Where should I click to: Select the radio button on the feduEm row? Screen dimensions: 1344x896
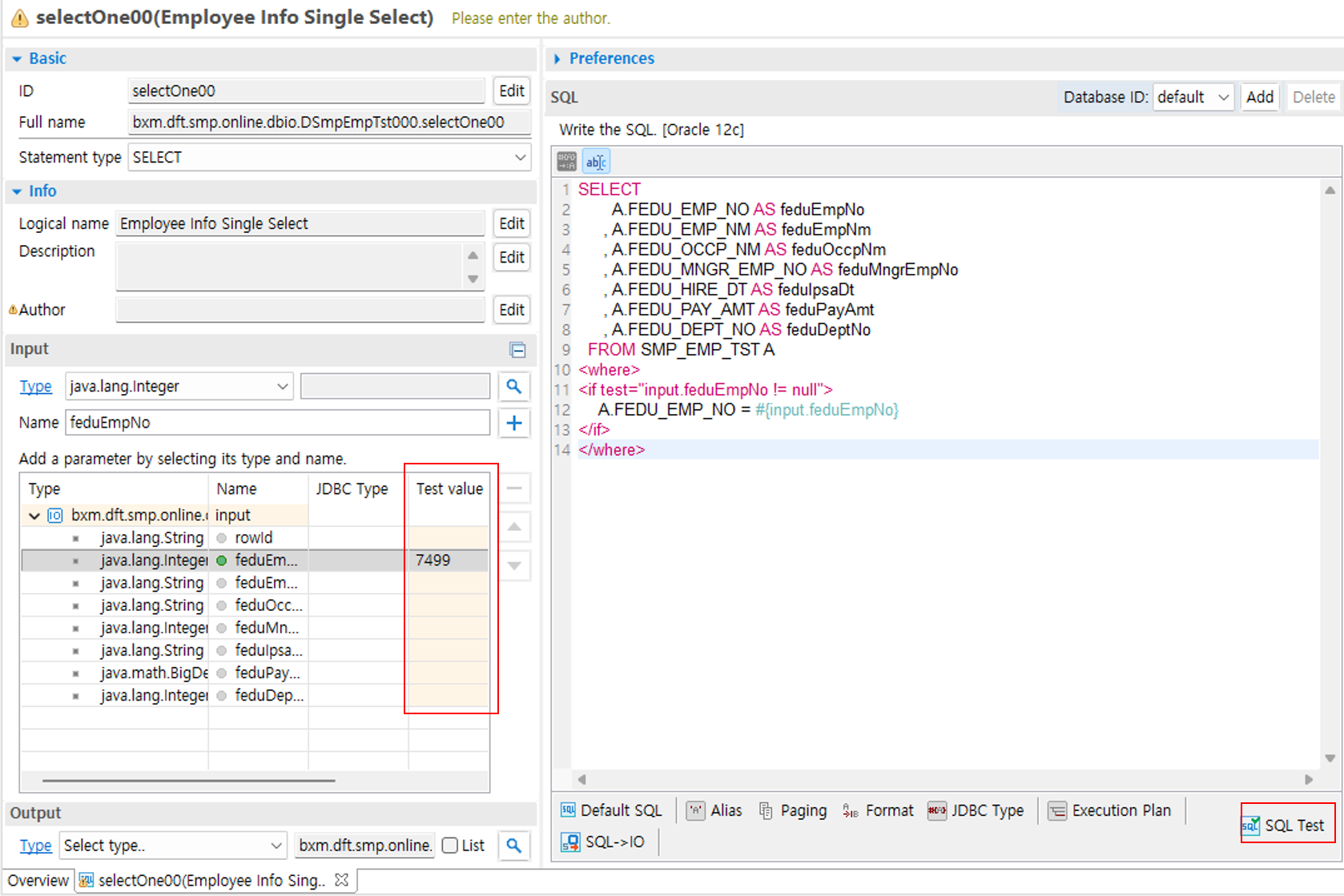(221, 561)
